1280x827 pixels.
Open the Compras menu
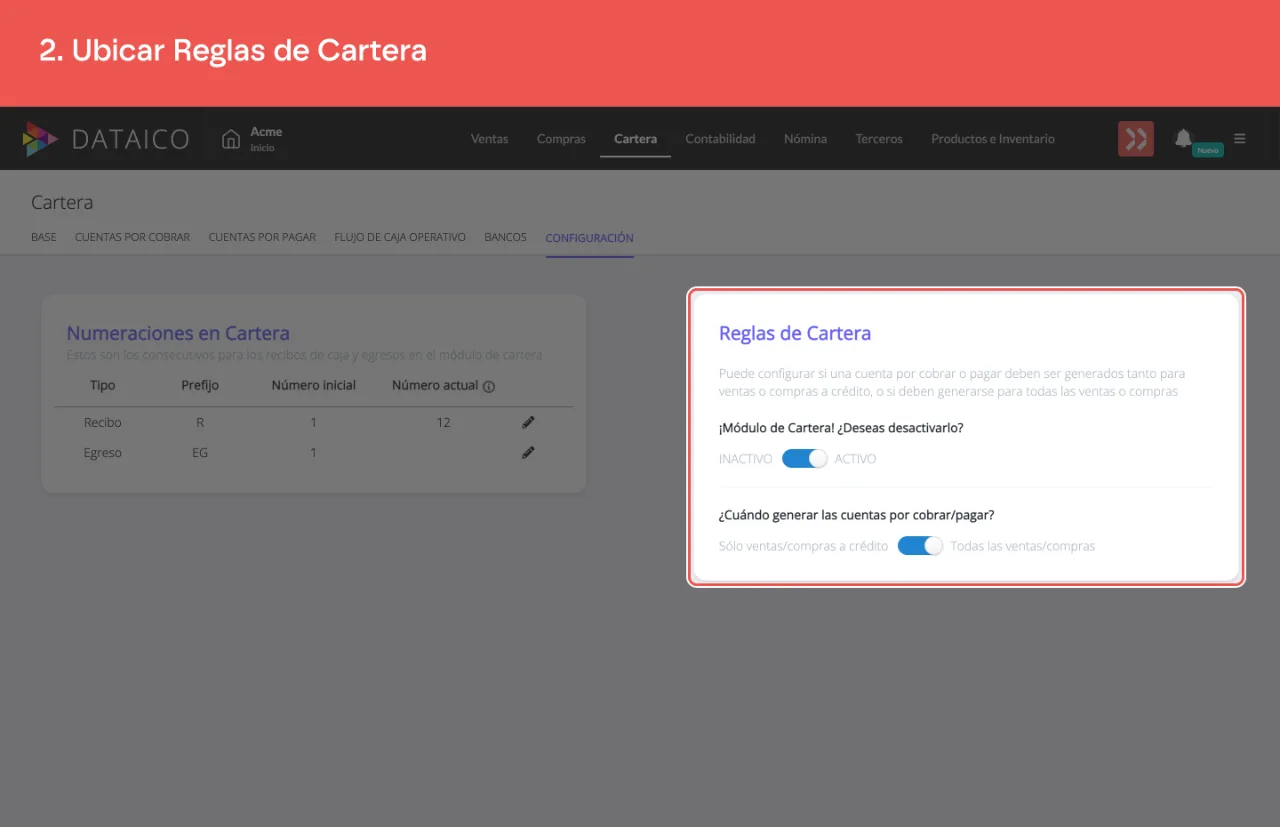click(561, 139)
